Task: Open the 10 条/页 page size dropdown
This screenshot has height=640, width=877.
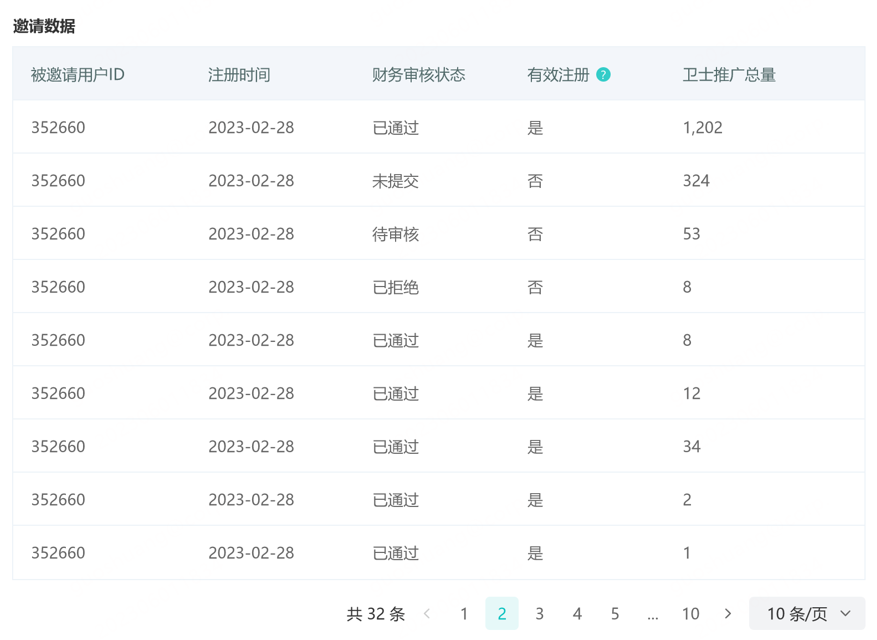Action: [807, 614]
